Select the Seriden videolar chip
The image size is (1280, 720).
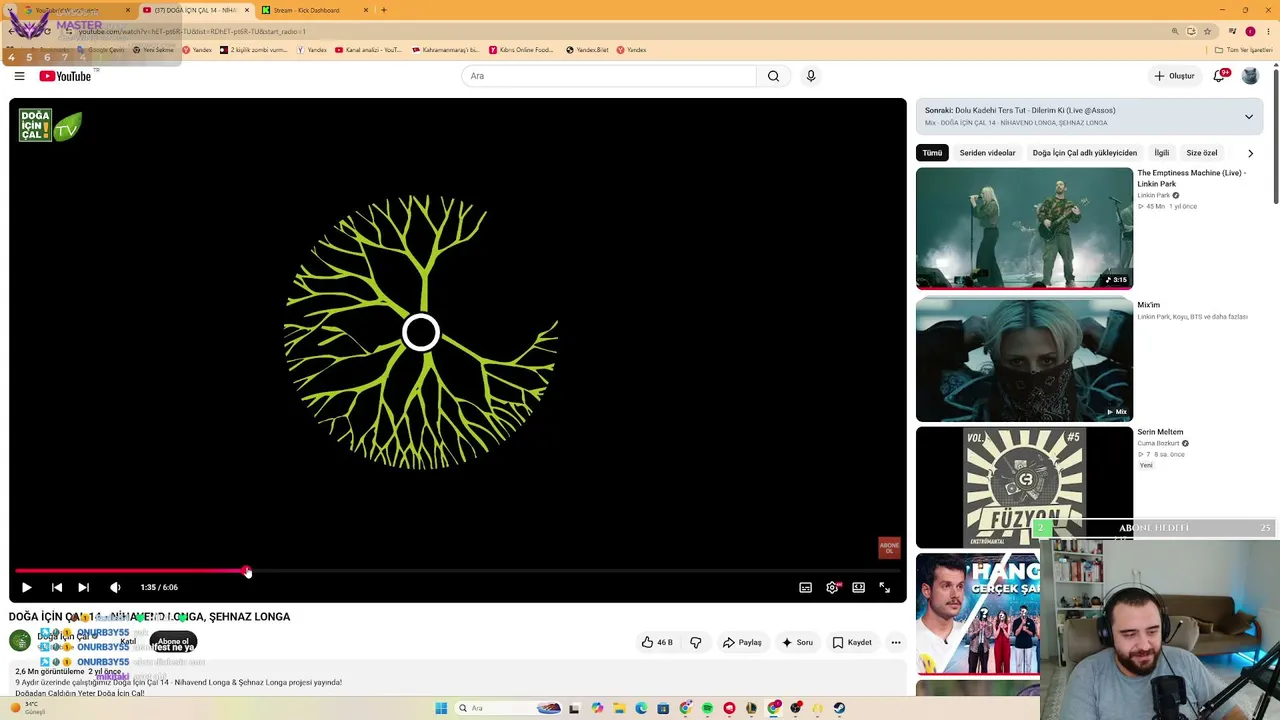pyautogui.click(x=987, y=153)
